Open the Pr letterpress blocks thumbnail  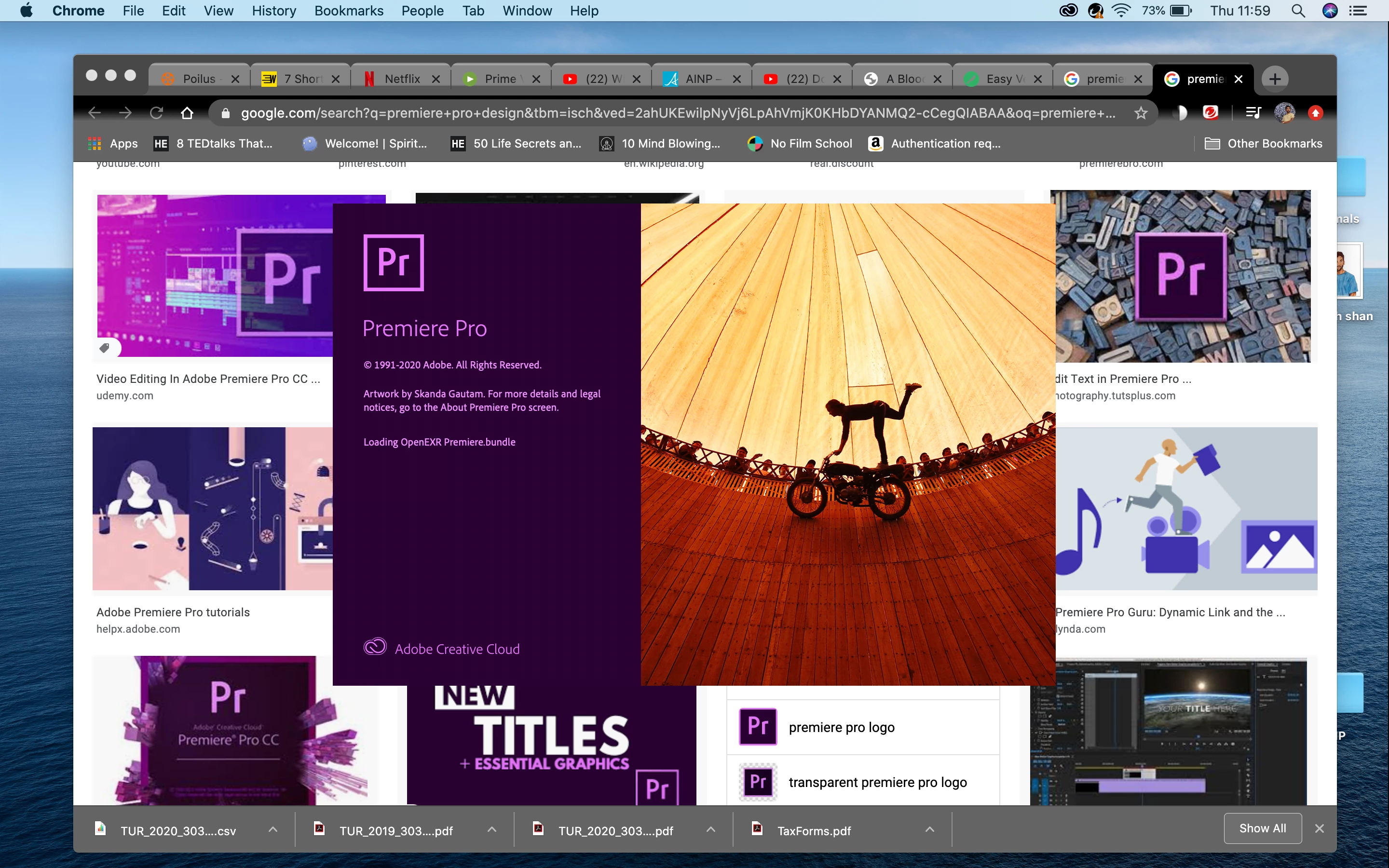tap(1183, 276)
